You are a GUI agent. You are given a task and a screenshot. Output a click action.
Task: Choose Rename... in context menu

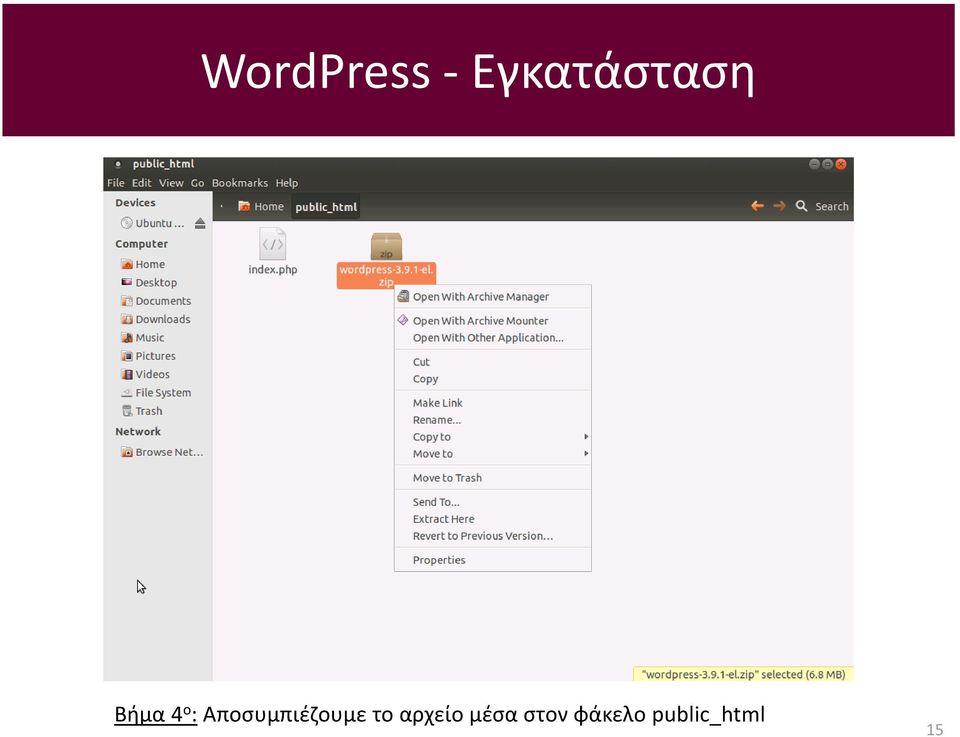coord(493,420)
